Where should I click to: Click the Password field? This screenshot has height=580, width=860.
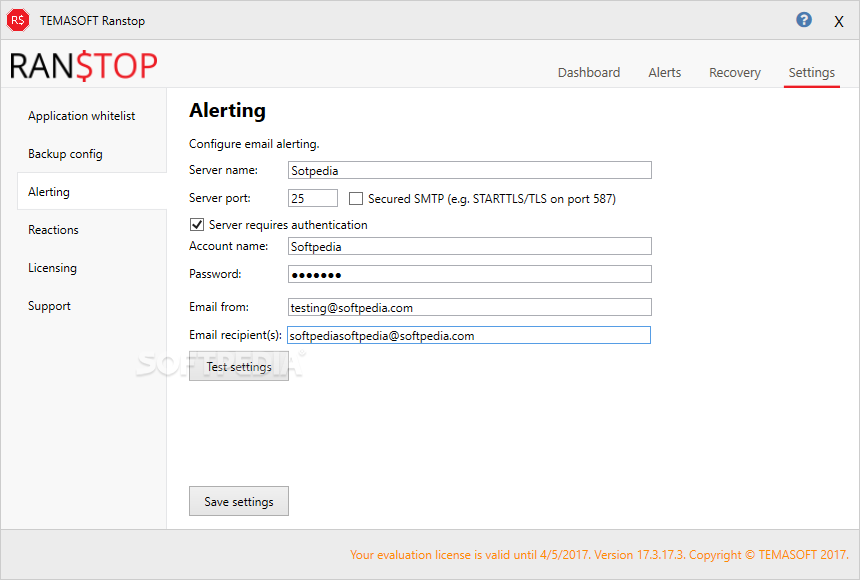(469, 274)
